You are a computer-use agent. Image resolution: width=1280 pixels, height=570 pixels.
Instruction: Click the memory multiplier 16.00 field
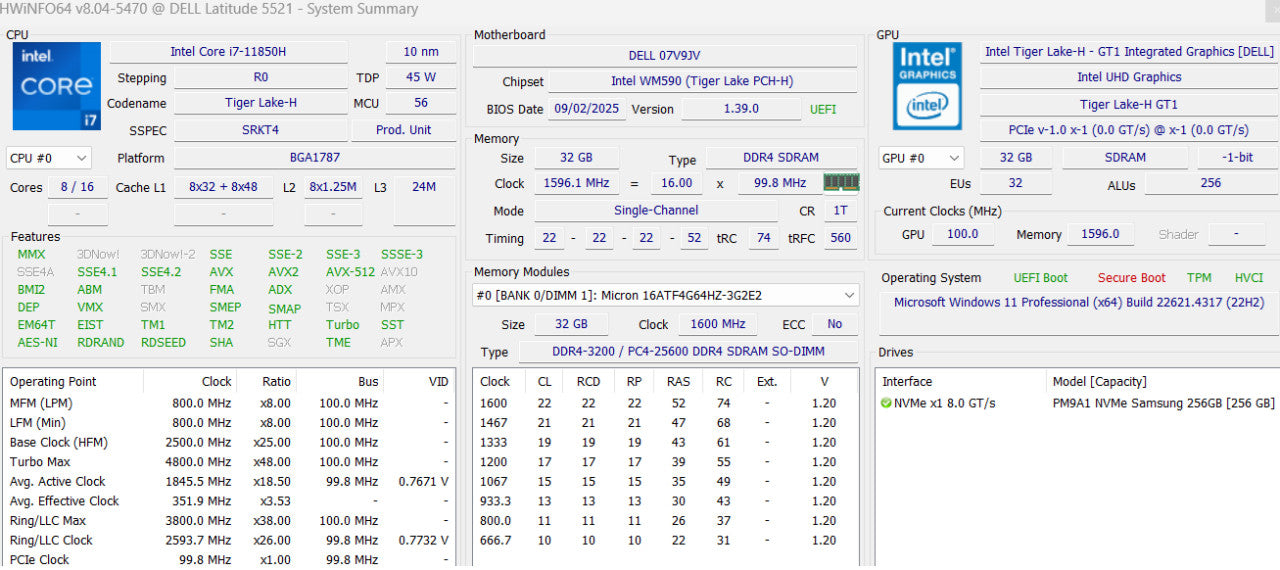[677, 183]
